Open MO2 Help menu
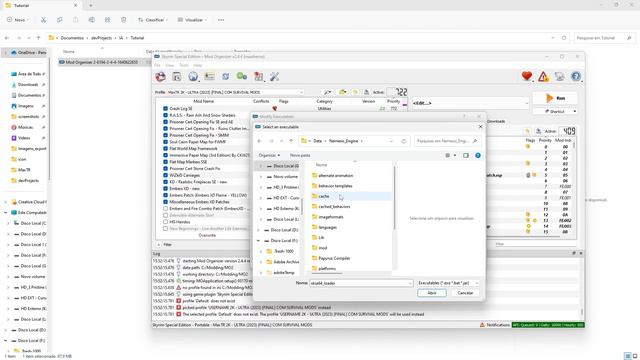640x360 pixels. pyautogui.click(x=198, y=65)
